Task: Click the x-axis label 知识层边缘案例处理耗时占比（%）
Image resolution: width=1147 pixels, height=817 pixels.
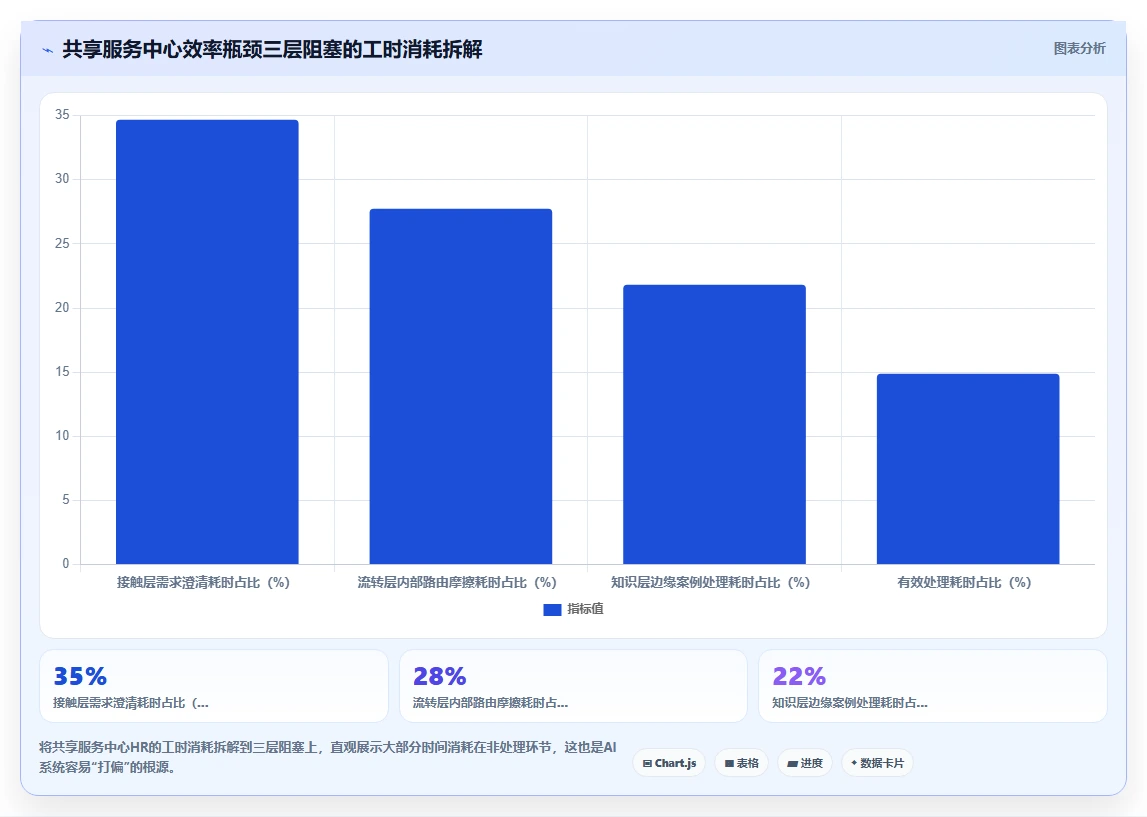Action: point(710,582)
